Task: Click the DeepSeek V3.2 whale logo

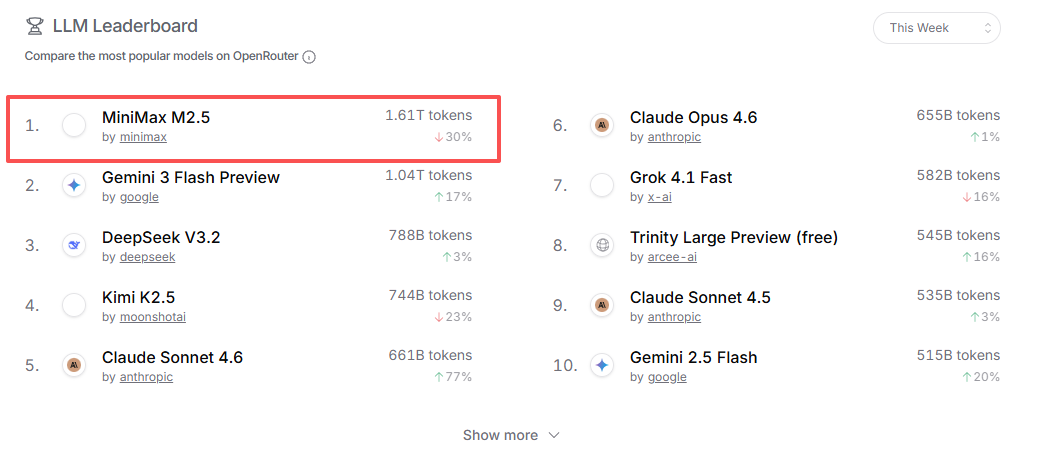Action: tap(74, 245)
